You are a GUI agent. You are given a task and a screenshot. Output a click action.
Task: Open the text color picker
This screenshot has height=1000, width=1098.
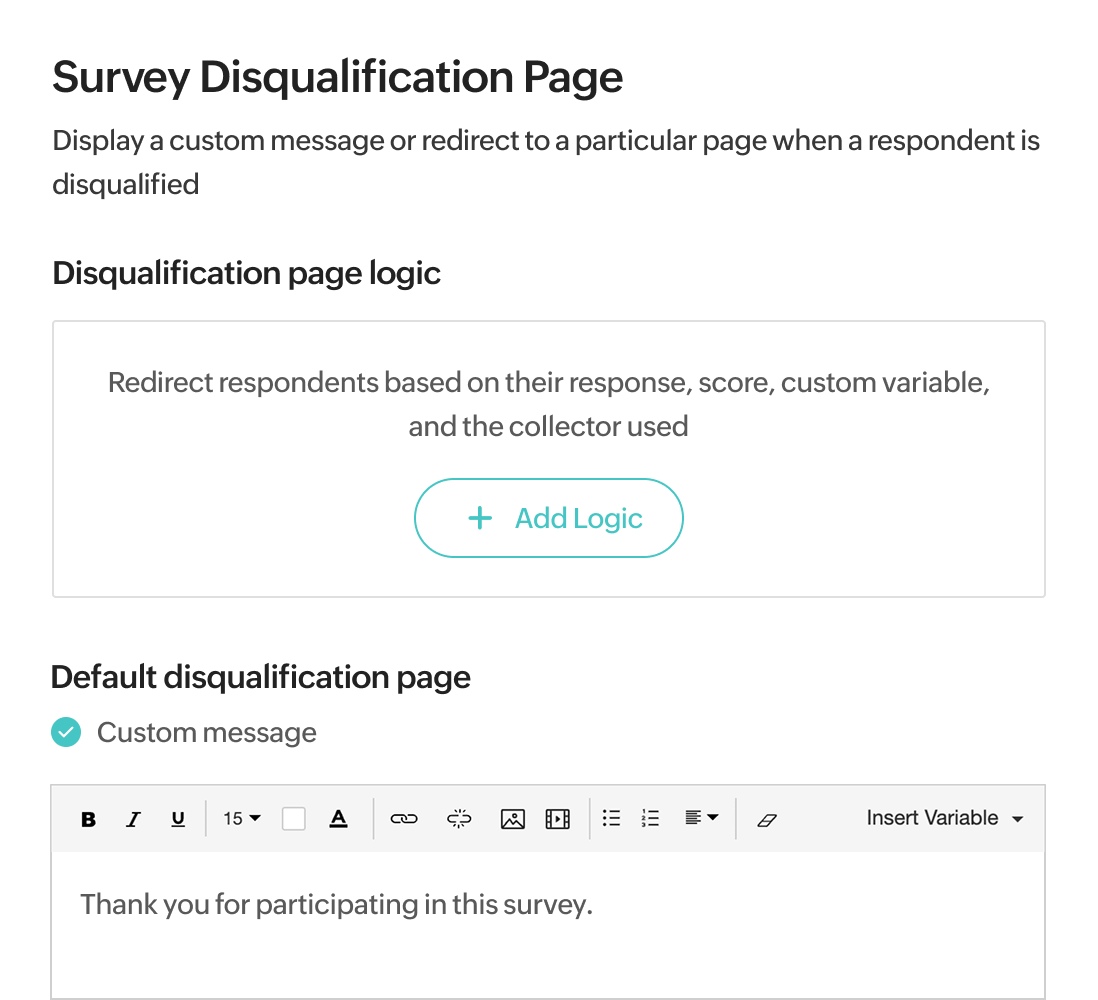tap(339, 819)
